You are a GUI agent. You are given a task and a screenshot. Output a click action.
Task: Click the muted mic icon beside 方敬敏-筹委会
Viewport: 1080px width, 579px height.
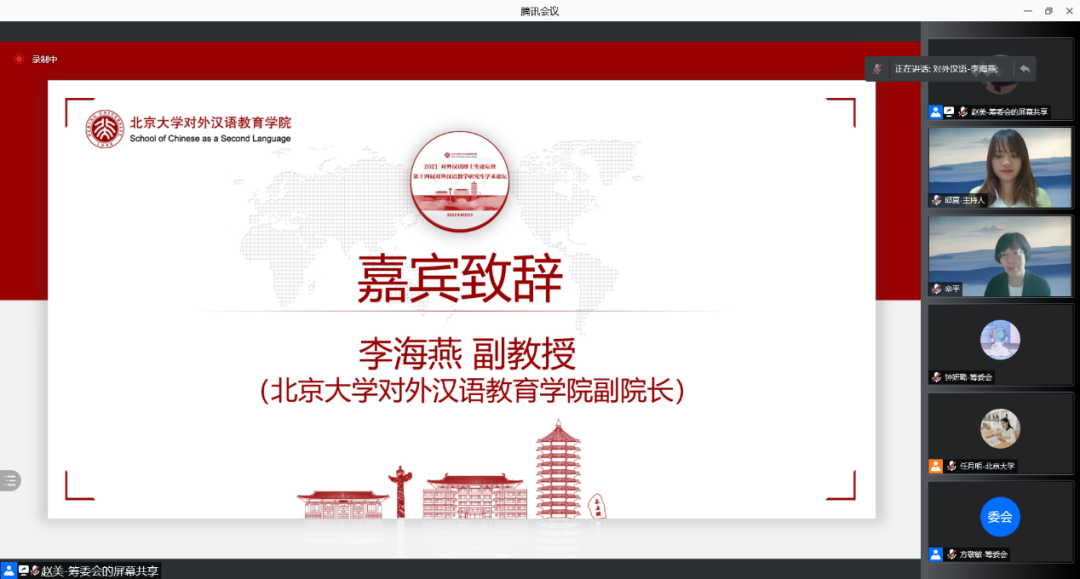click(x=952, y=554)
